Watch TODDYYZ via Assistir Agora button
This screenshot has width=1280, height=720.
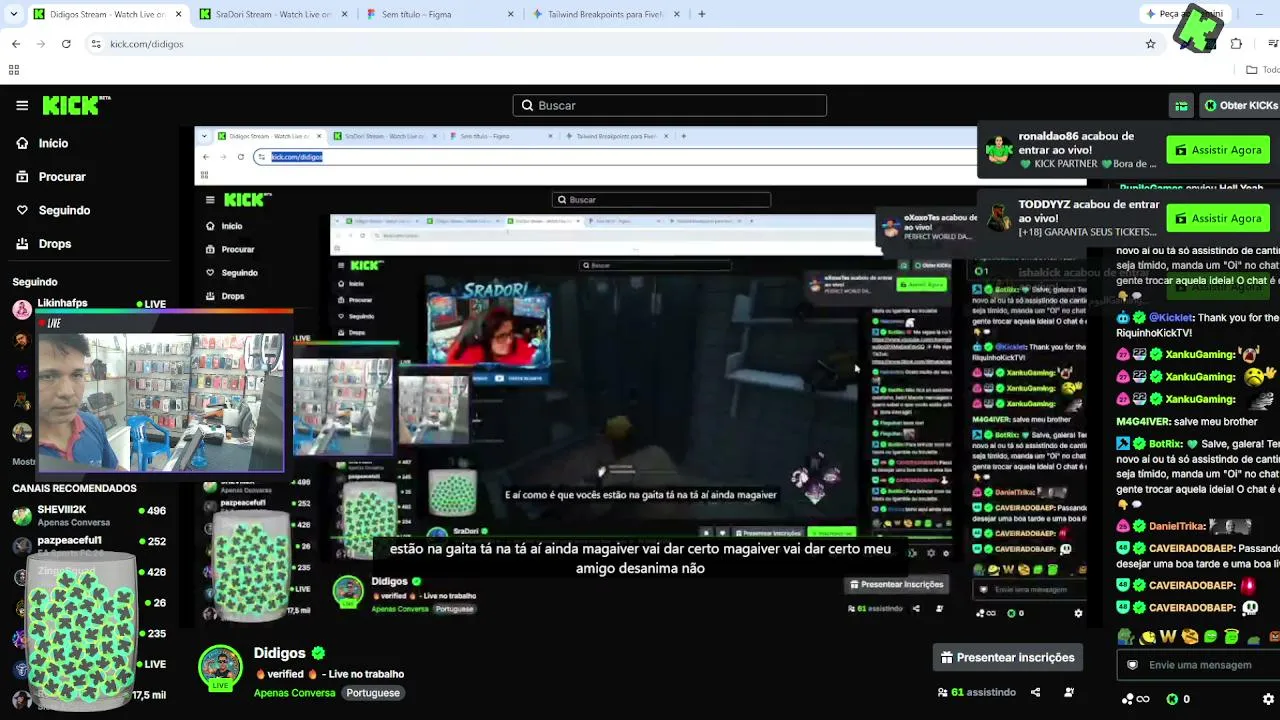(1218, 218)
